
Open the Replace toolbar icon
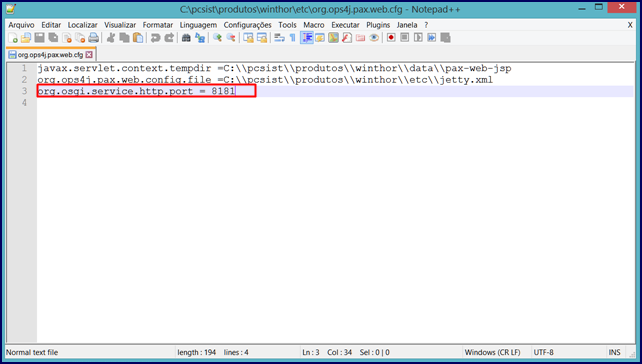click(x=200, y=38)
